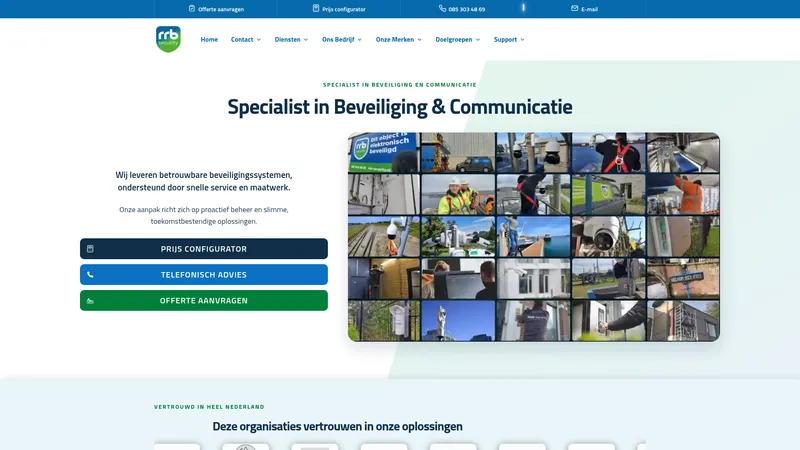Viewport: 800px width, 450px height.
Task: Open the E-mail link in top bar
Action: (x=589, y=9)
